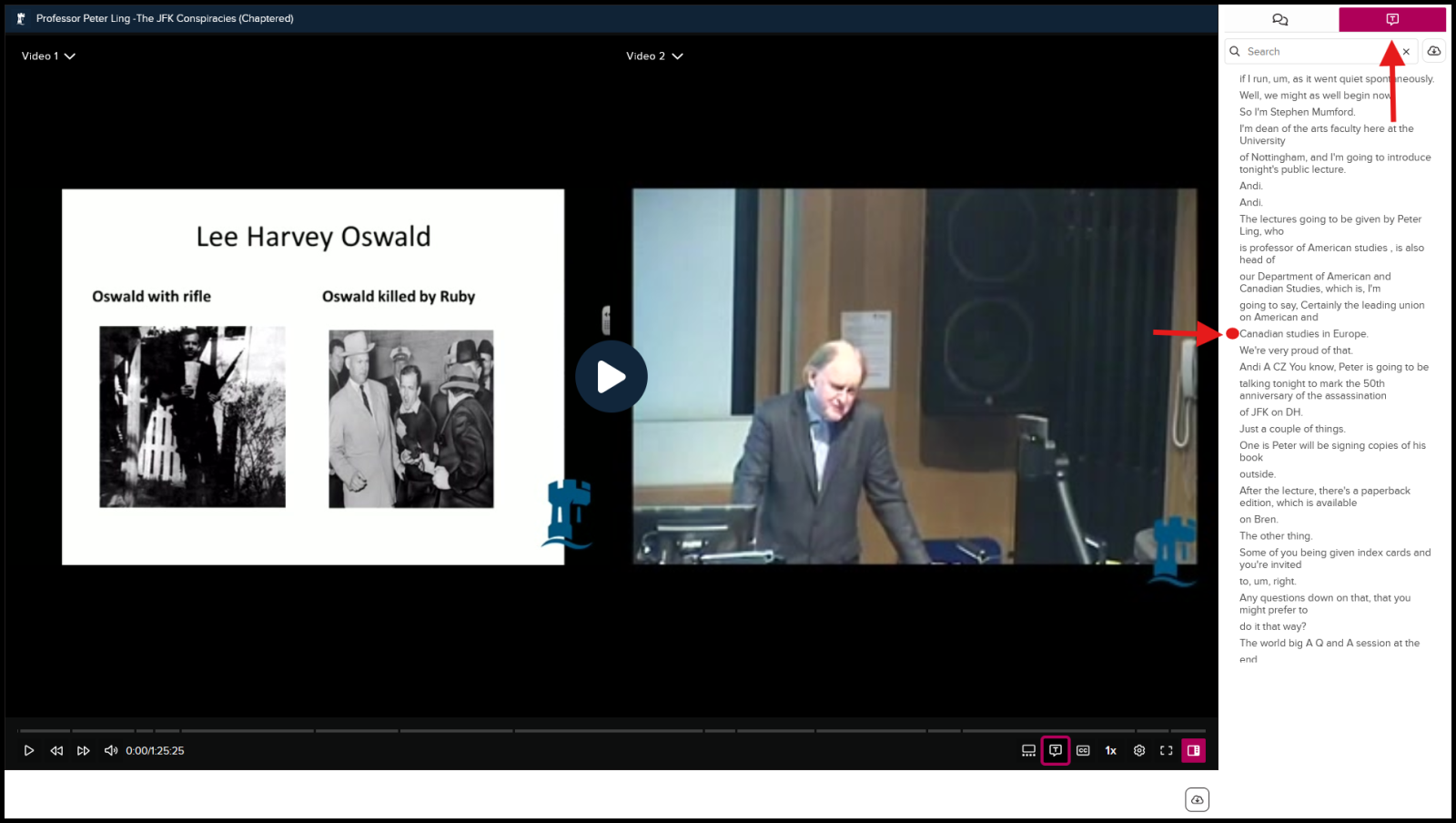Screen dimensions: 1456x823
Task: Focus the transcript Search field
Action: 1321,51
